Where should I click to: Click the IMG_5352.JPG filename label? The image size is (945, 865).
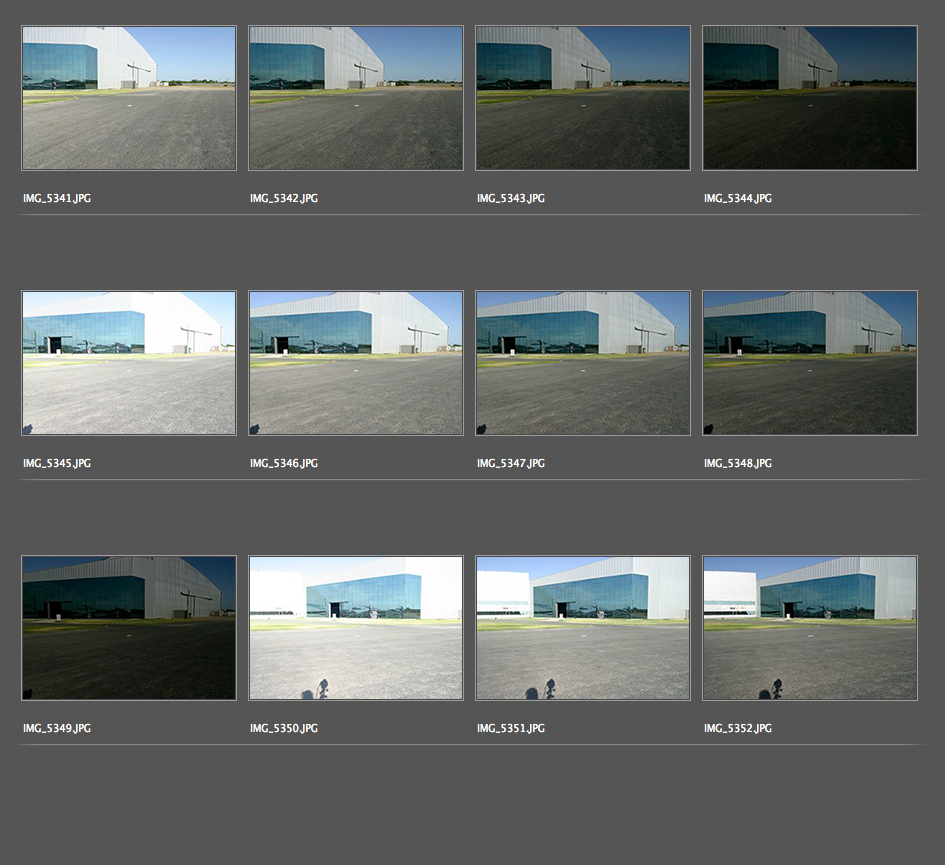(x=738, y=729)
